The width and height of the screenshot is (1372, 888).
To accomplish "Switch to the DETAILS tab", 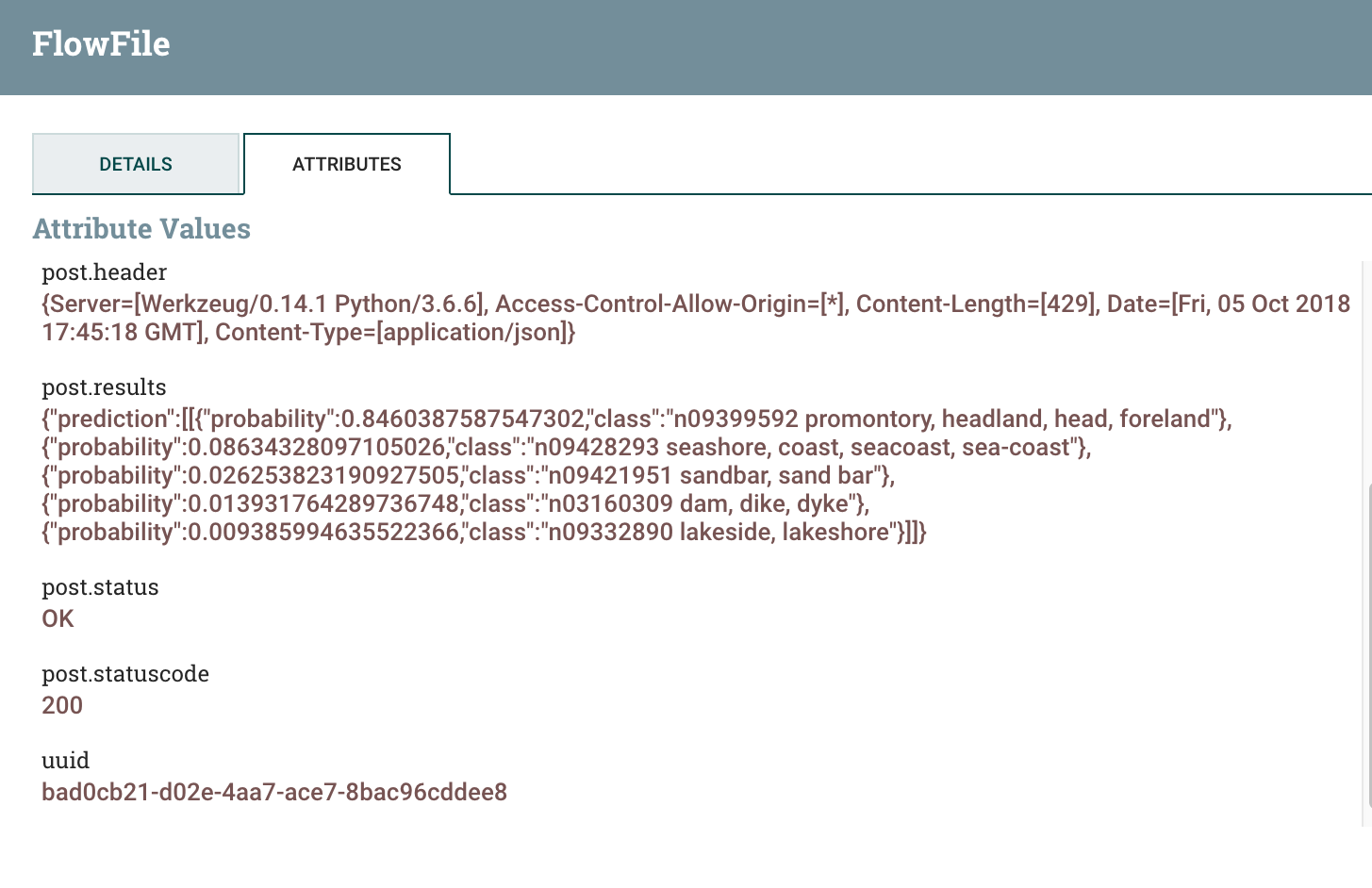I will (135, 163).
